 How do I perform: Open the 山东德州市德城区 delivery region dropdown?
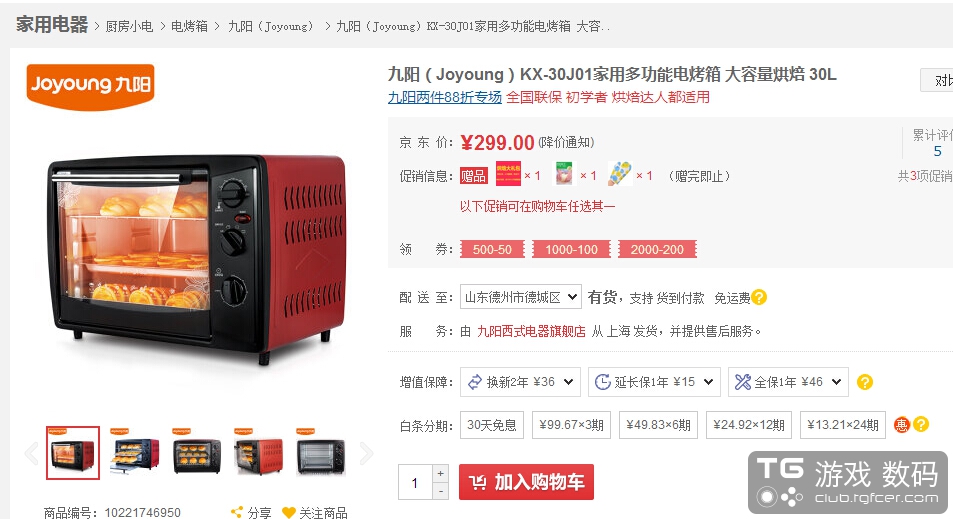(521, 297)
